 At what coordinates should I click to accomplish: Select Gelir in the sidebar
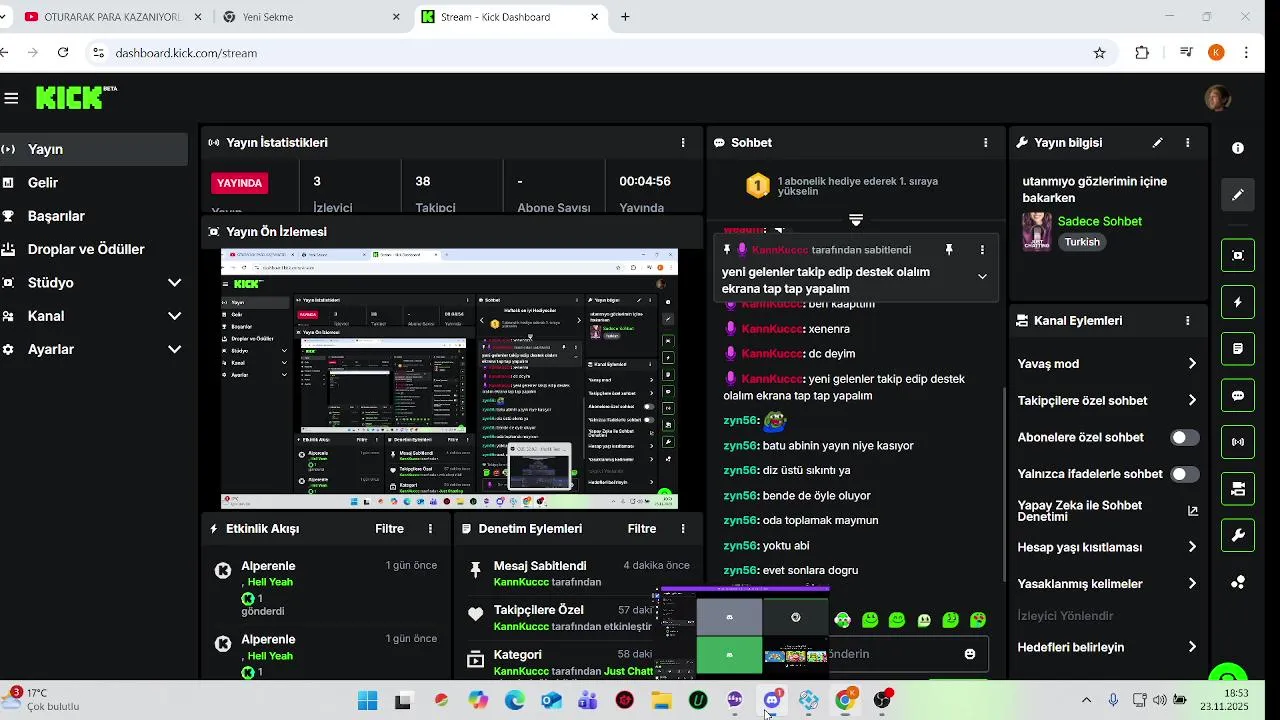tap(94, 183)
